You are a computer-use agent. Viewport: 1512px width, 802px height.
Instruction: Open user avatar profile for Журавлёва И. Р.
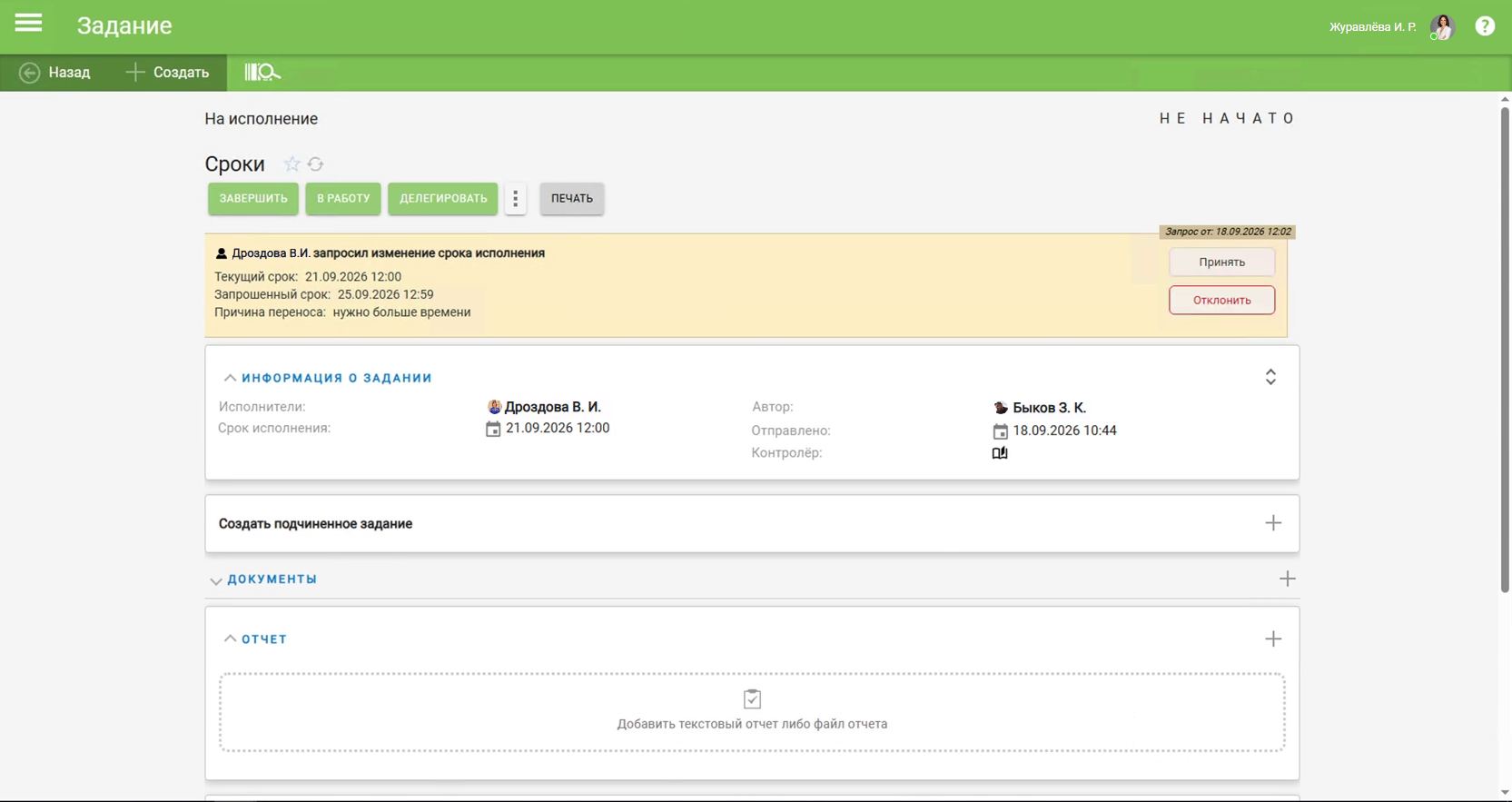coord(1442,27)
